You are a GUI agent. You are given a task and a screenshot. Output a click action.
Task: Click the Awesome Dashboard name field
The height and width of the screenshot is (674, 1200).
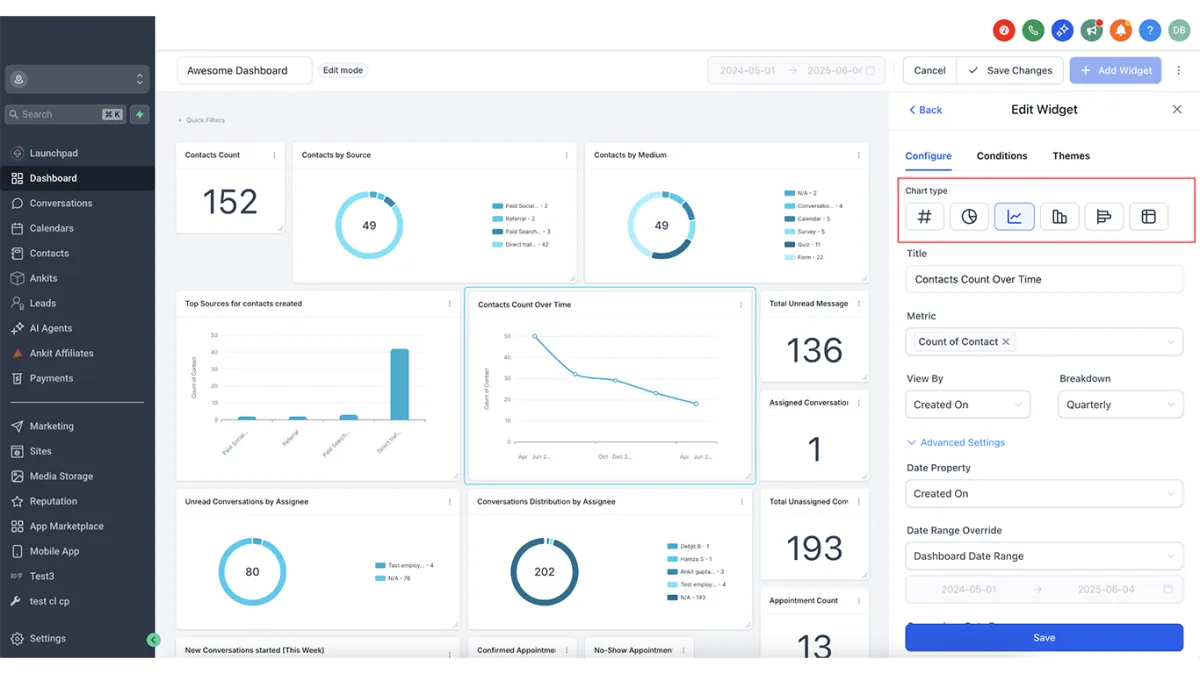coord(245,70)
